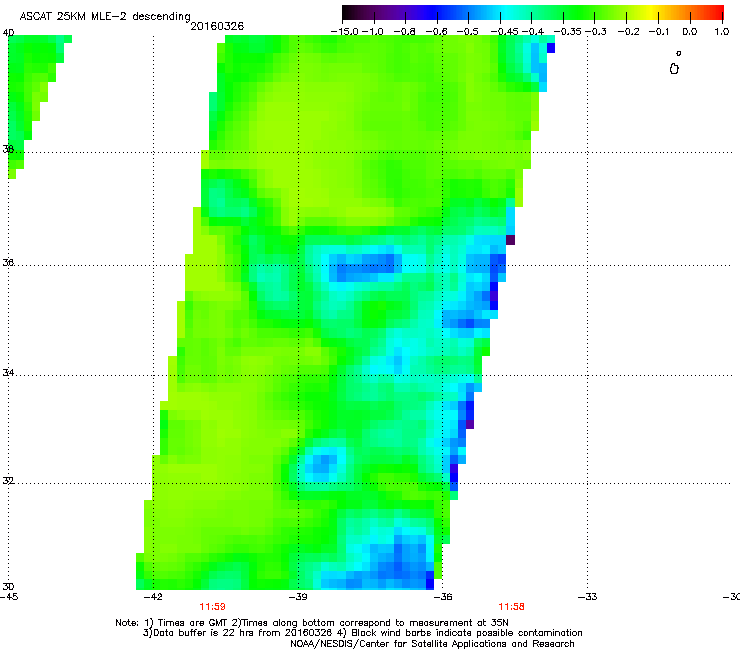
Task: Click the colorbar label '-0.2'
Action: point(629,32)
